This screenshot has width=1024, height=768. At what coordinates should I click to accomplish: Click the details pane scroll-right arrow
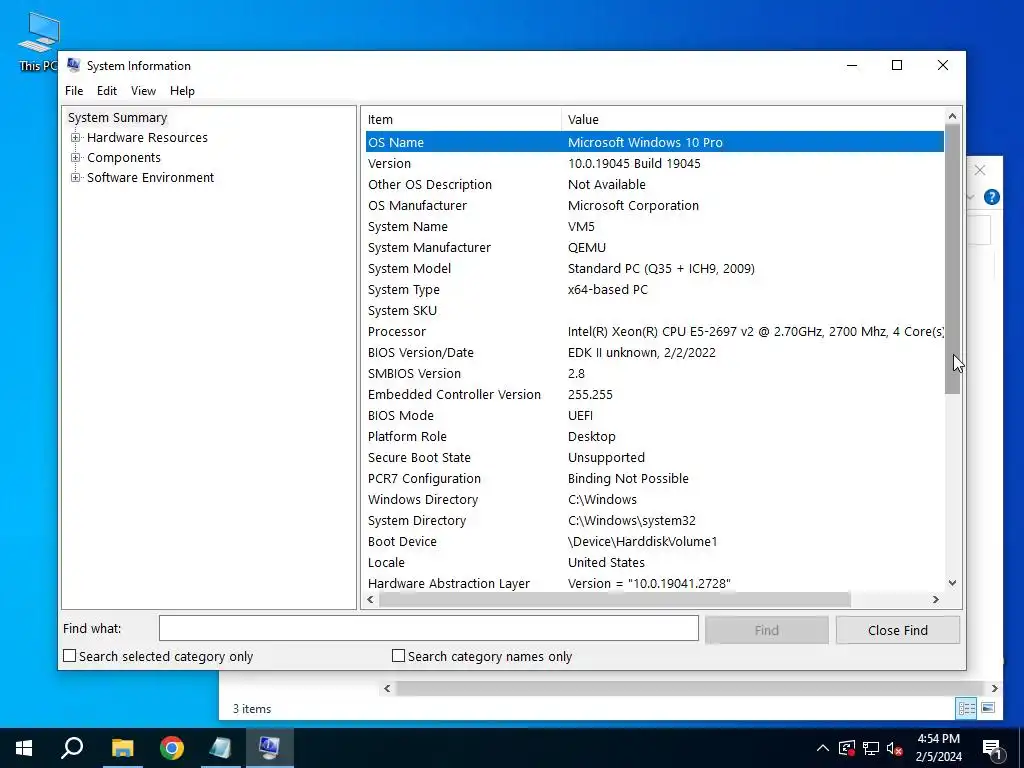point(936,600)
